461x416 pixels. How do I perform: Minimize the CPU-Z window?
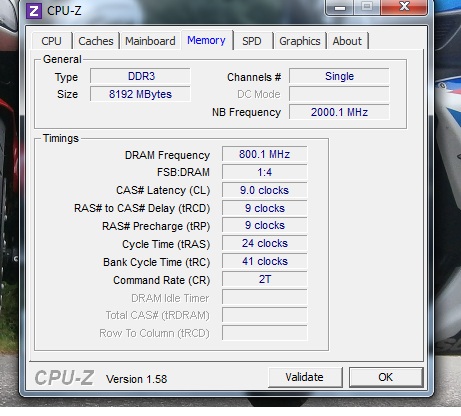[x=340, y=7]
